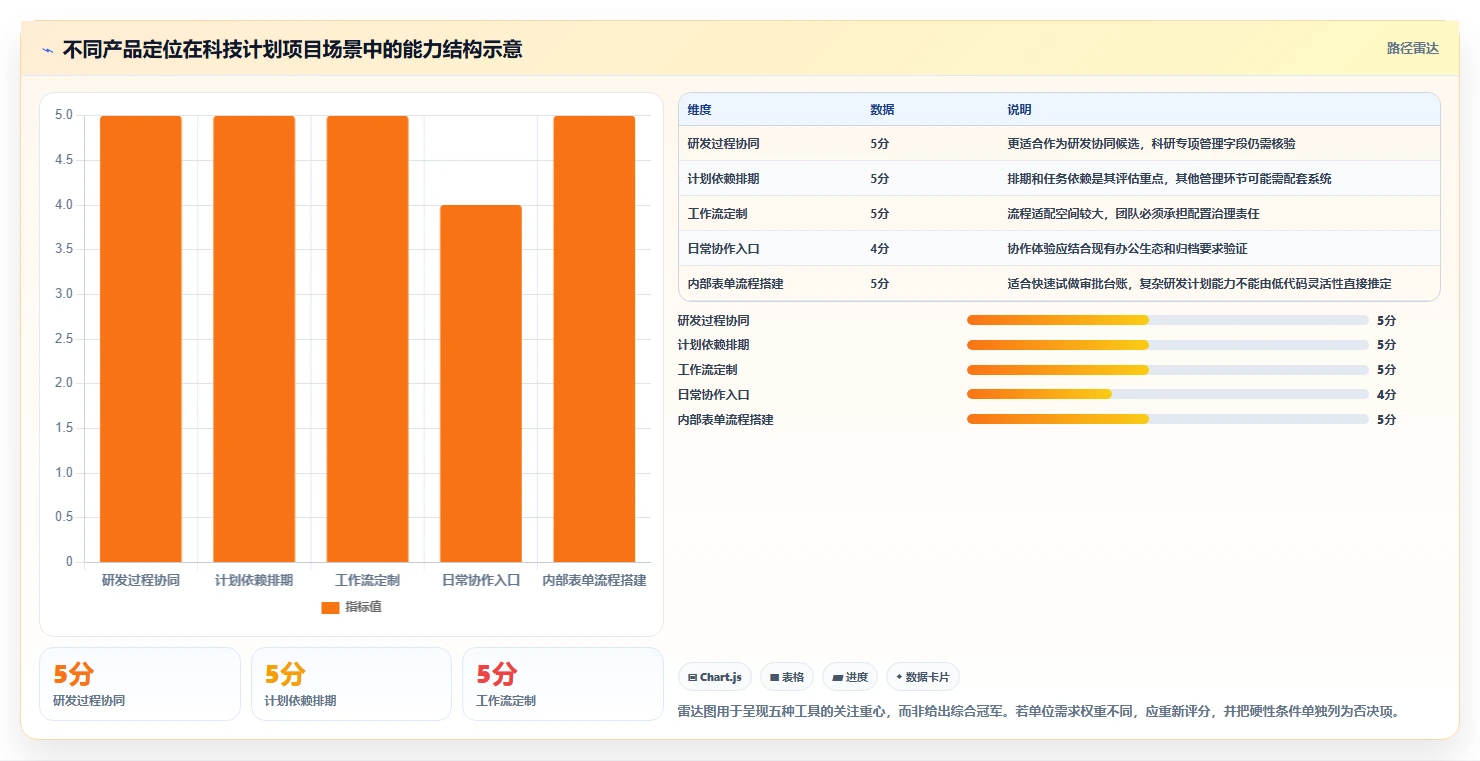
Task: Open the 研发过程协同 5分 data card
Action: coord(140,684)
